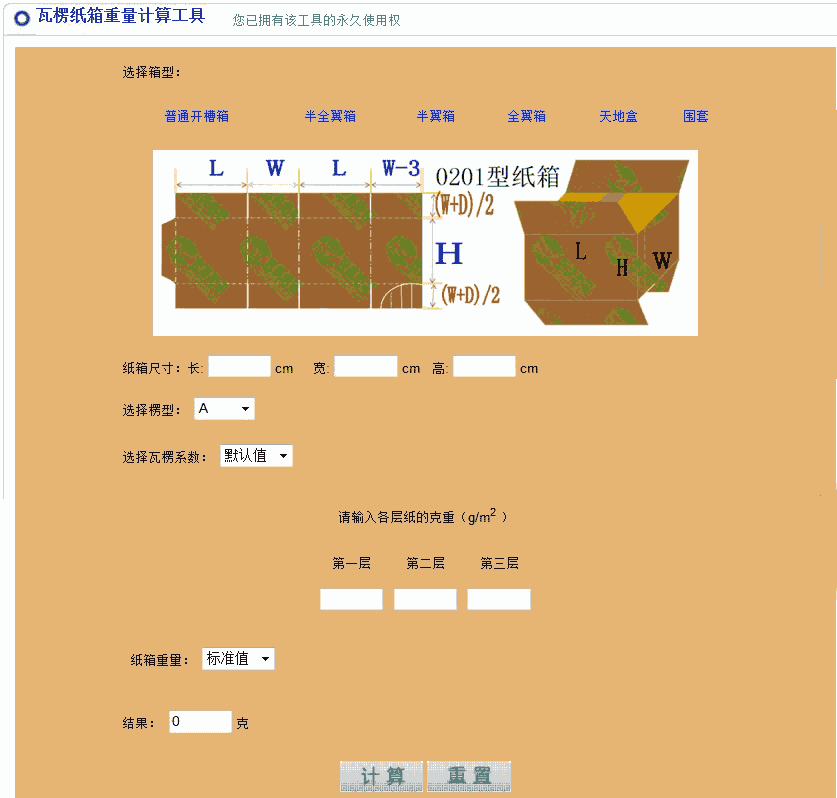Click the 第二层 paper weight input

click(x=425, y=599)
